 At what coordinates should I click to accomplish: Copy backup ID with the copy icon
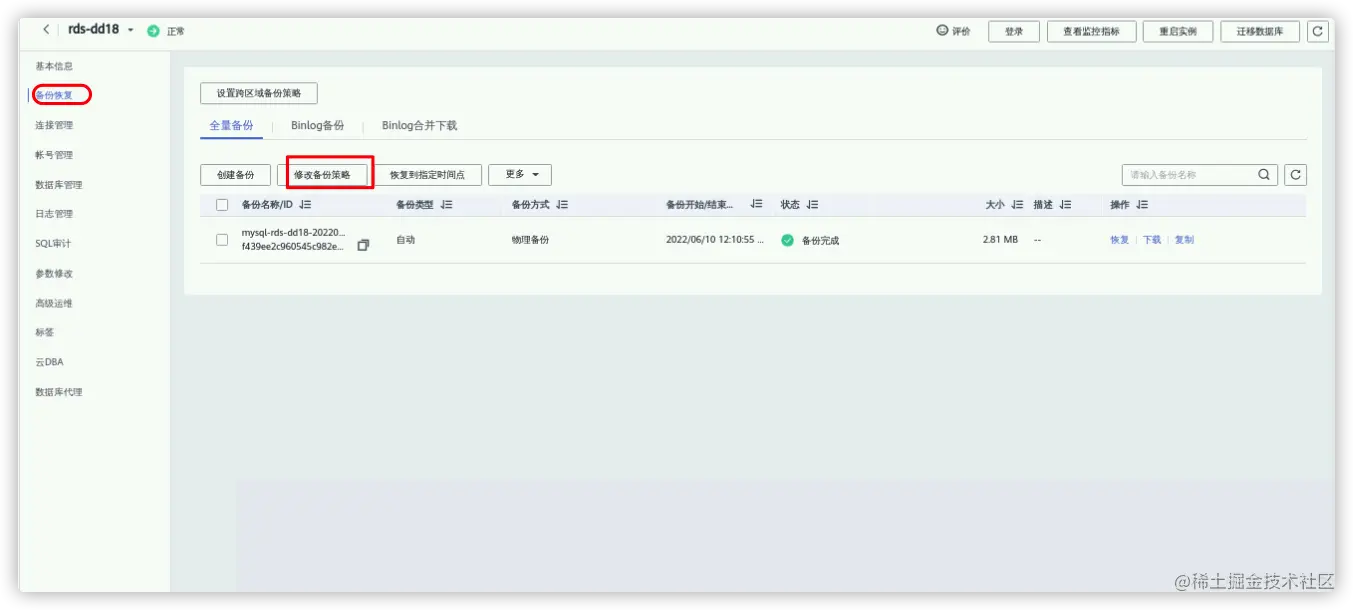363,245
